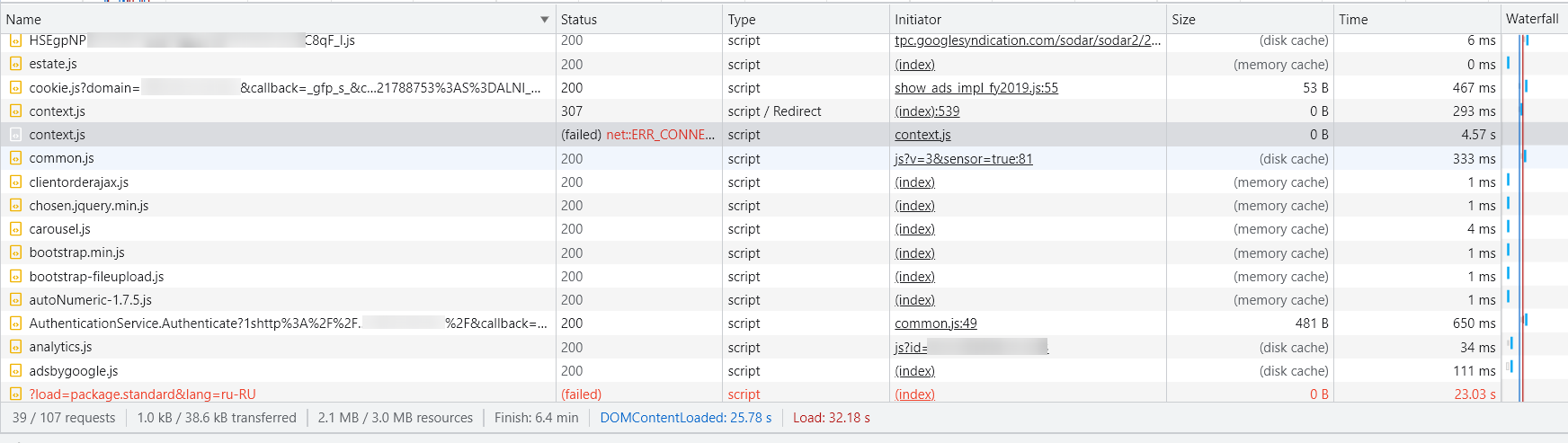Click the waterfall bar for AuthenticationService request
The image size is (1568, 443).
[x=1525, y=320]
